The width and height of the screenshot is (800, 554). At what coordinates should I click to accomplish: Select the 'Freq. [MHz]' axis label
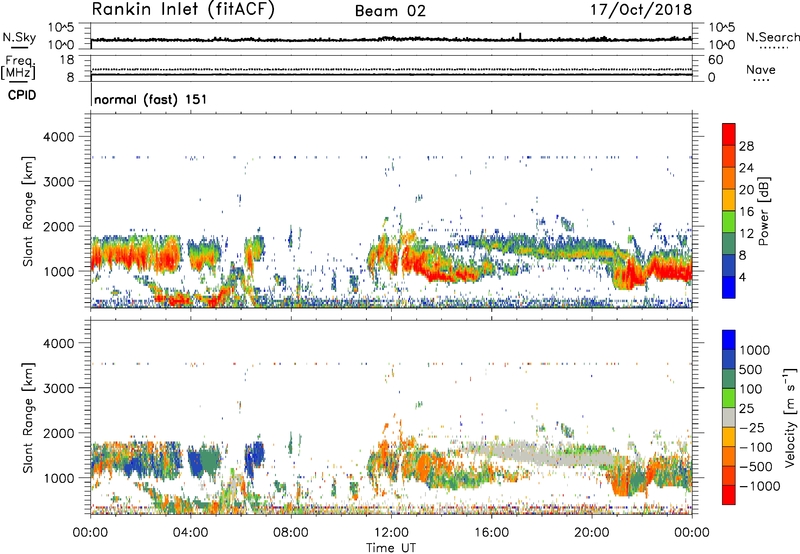pyautogui.click(x=18, y=67)
